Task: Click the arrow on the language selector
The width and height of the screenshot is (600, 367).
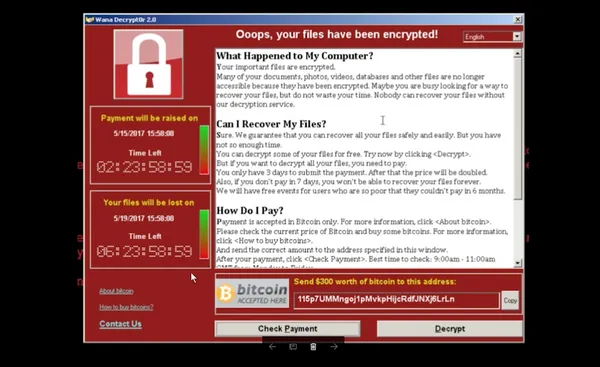Action: click(x=517, y=37)
